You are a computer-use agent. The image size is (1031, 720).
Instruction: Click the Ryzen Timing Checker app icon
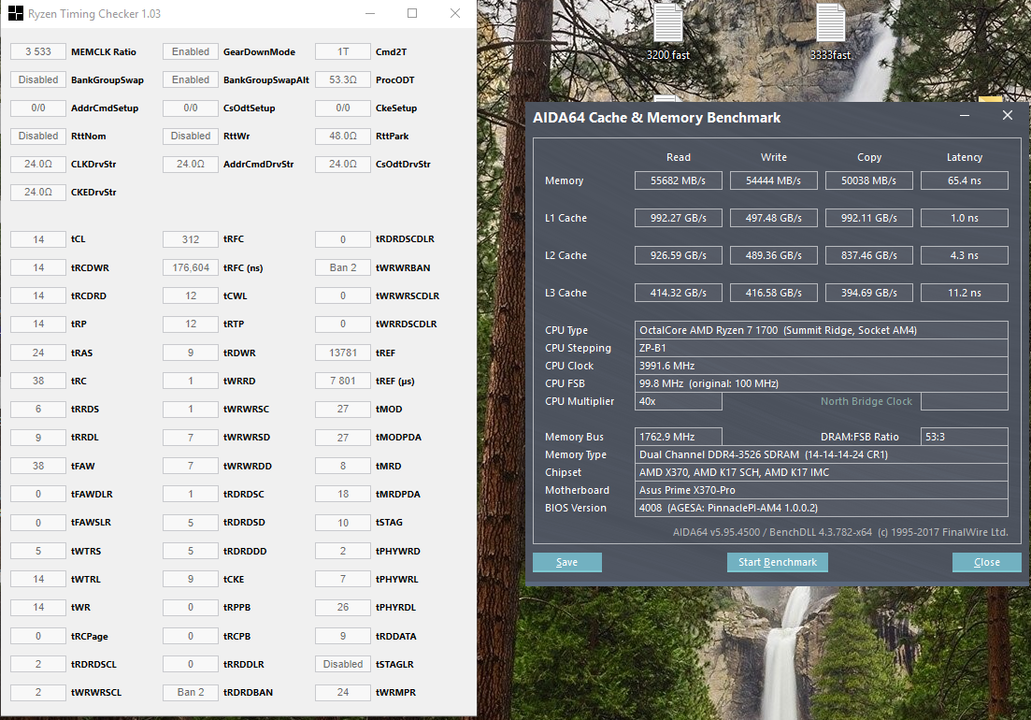16,13
